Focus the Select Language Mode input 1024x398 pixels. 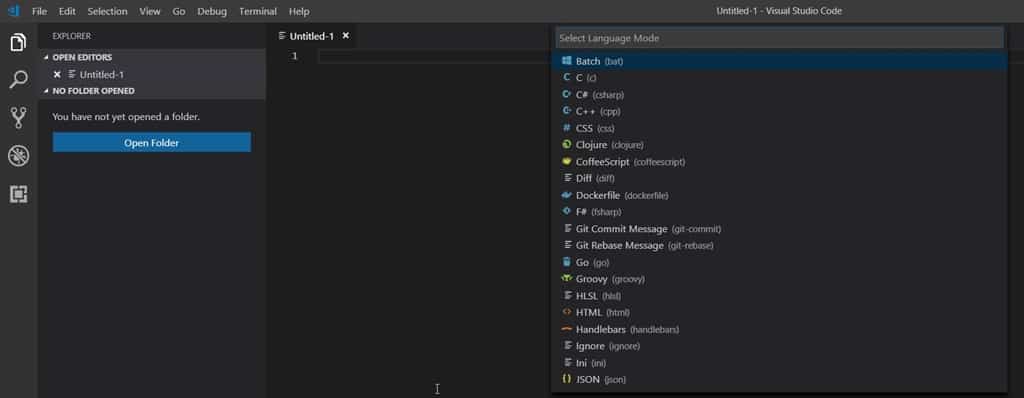coord(778,38)
